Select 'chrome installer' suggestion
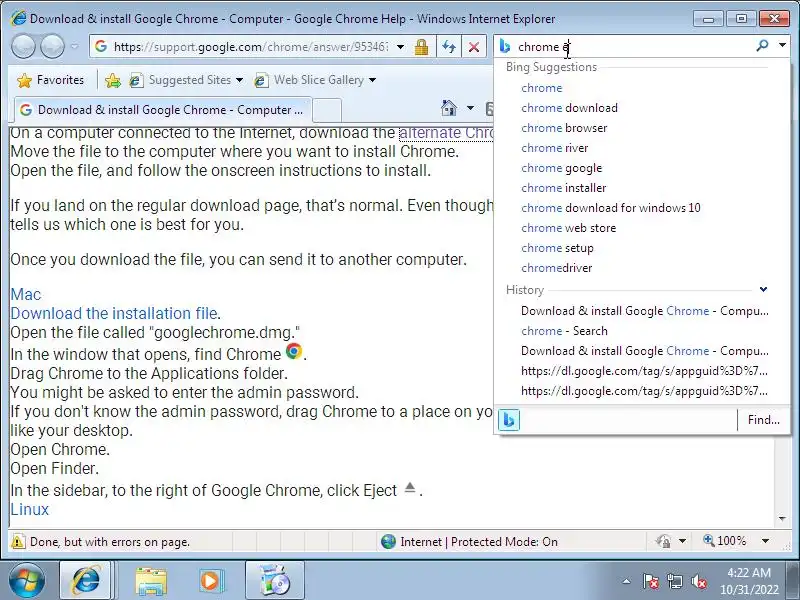Screen dimensions: 800x600 click(564, 188)
